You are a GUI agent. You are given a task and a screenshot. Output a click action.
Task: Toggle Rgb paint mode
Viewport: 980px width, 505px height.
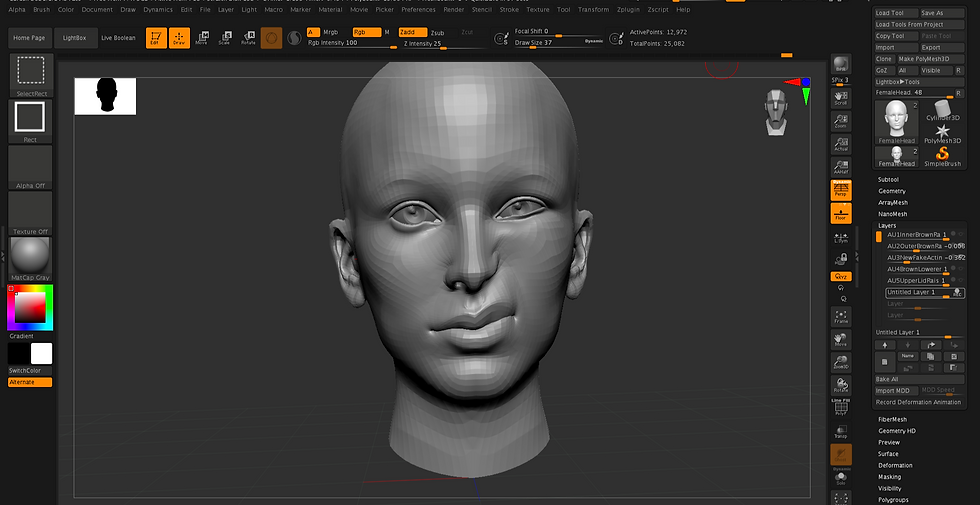pos(366,32)
